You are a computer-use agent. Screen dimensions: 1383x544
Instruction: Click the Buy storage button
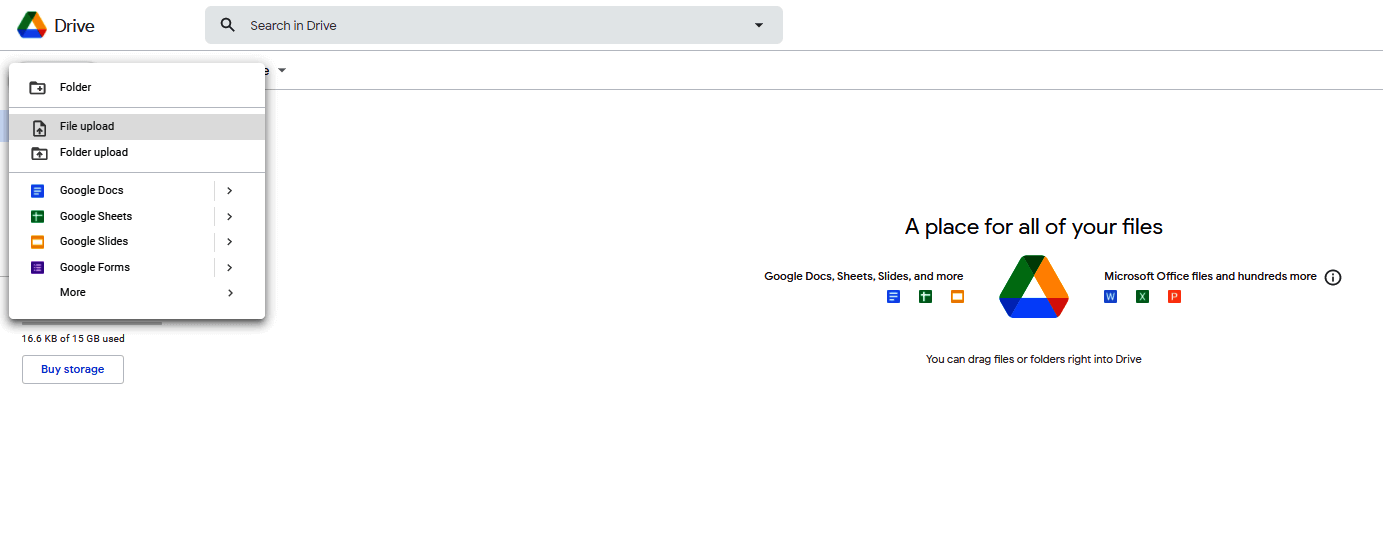[x=73, y=369]
